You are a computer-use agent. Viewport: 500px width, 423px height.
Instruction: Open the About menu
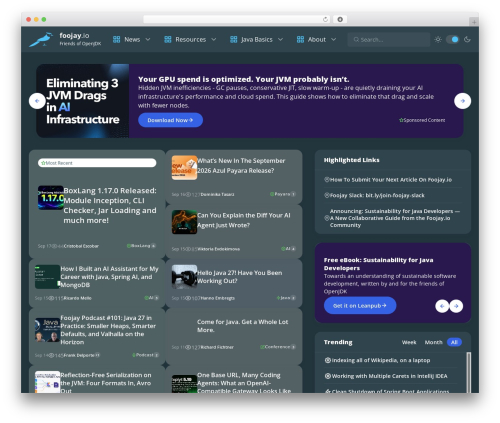(317, 39)
